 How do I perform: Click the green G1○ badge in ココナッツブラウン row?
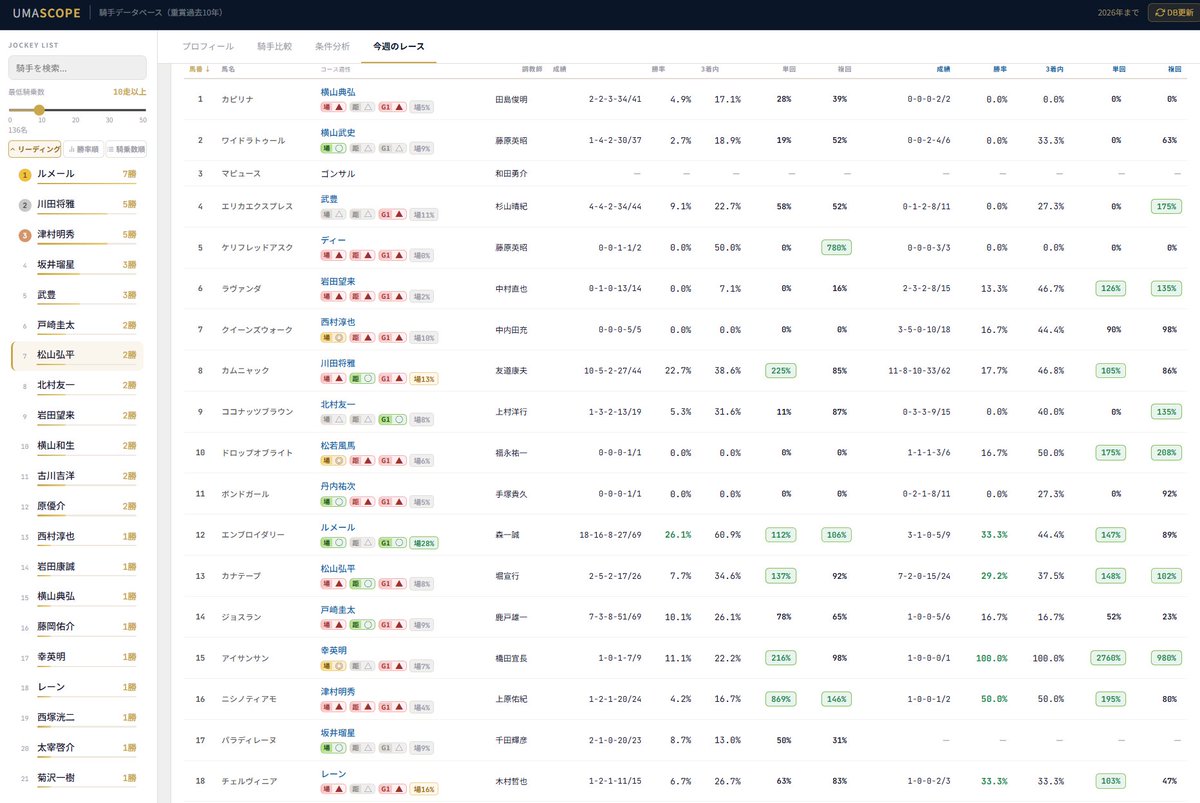point(392,420)
